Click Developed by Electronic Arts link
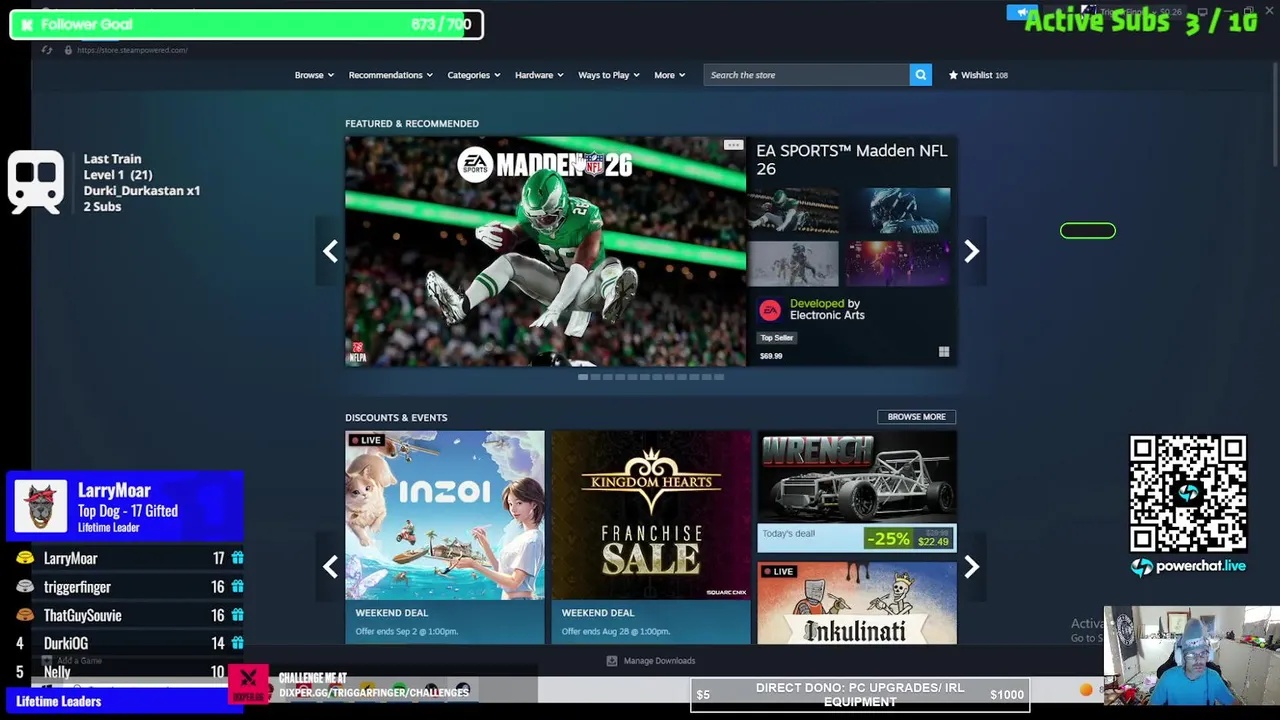The image size is (1280, 720). click(x=827, y=309)
